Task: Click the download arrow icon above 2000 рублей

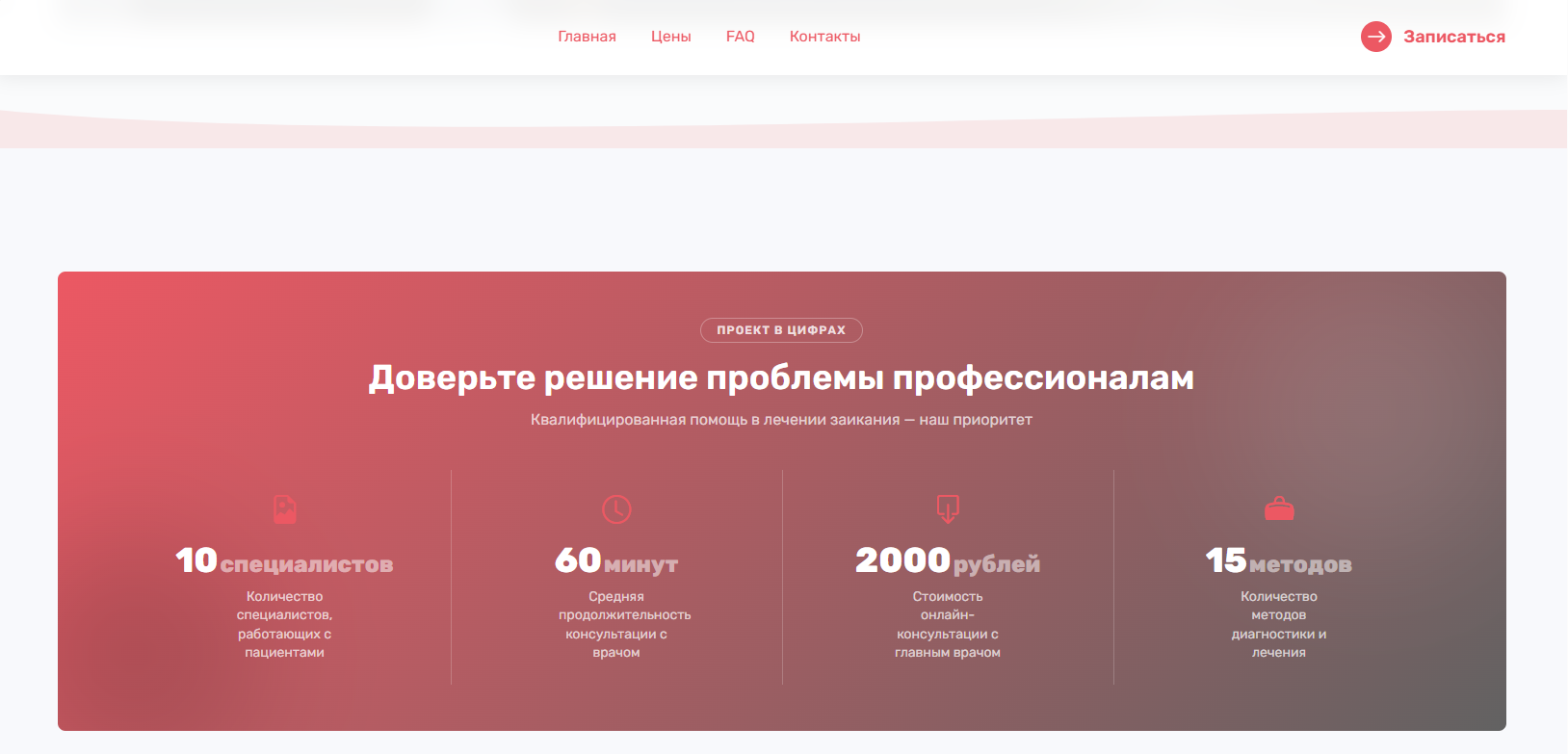Action: point(948,507)
